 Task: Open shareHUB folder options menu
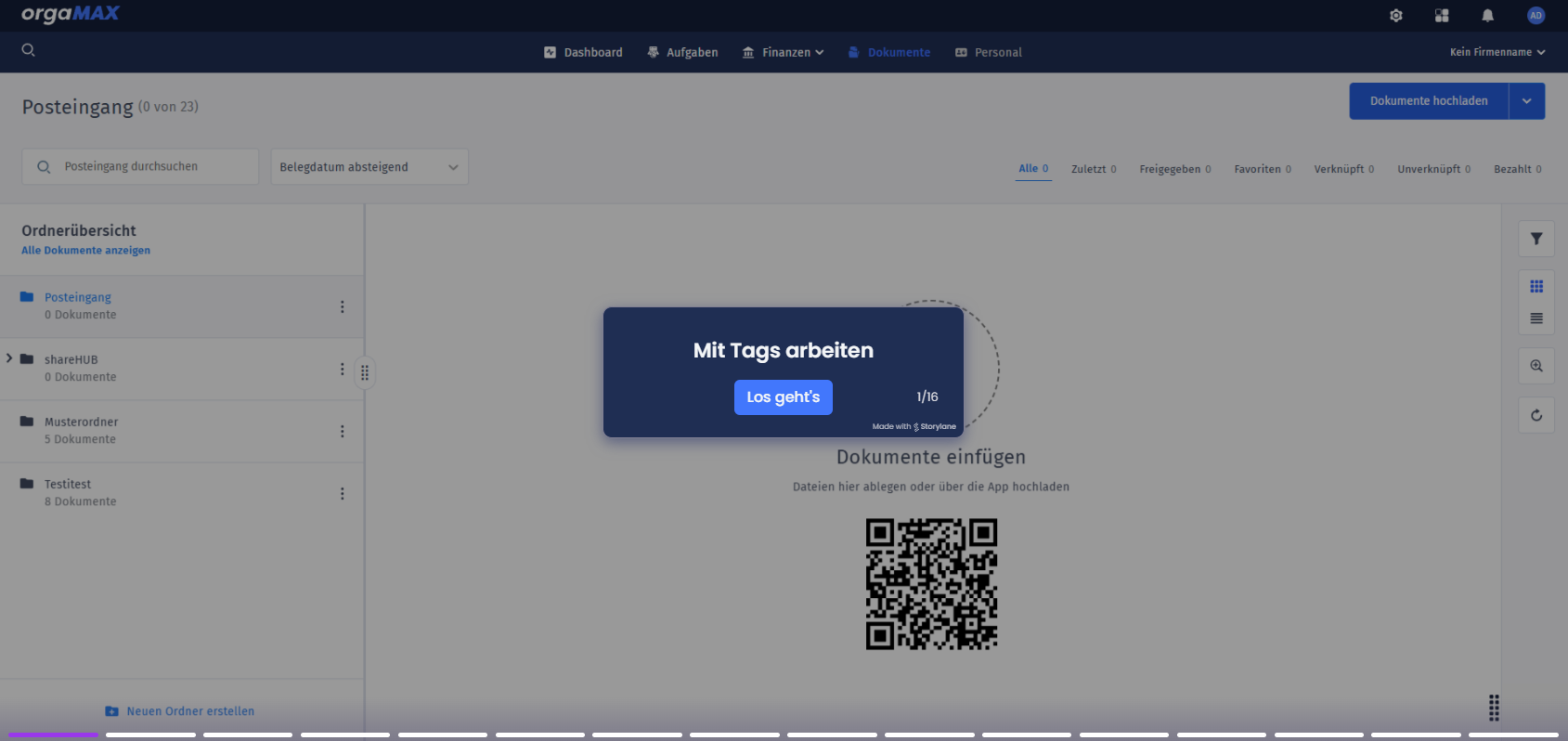click(342, 369)
